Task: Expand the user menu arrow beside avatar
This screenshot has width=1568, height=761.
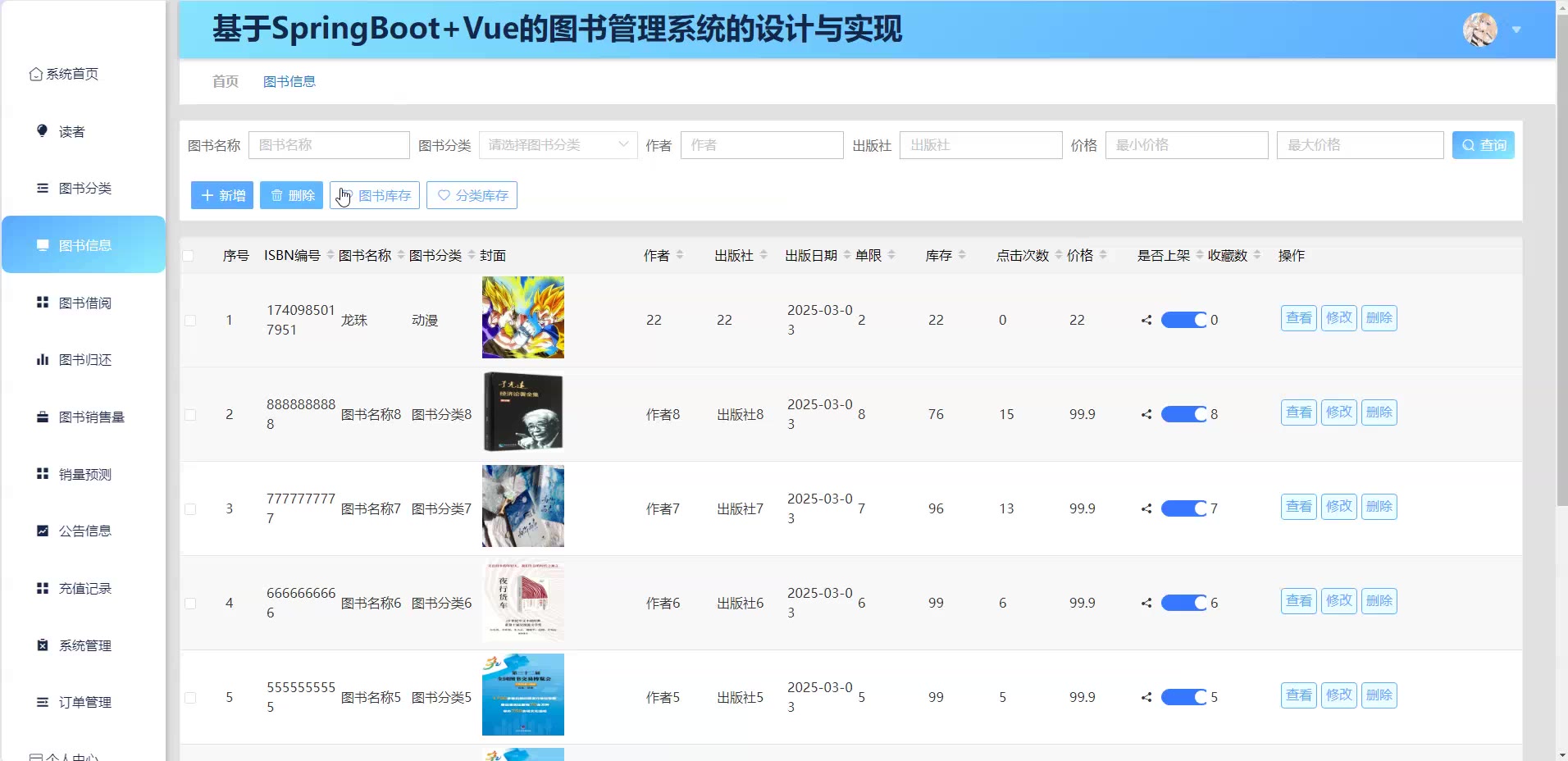Action: [1516, 30]
